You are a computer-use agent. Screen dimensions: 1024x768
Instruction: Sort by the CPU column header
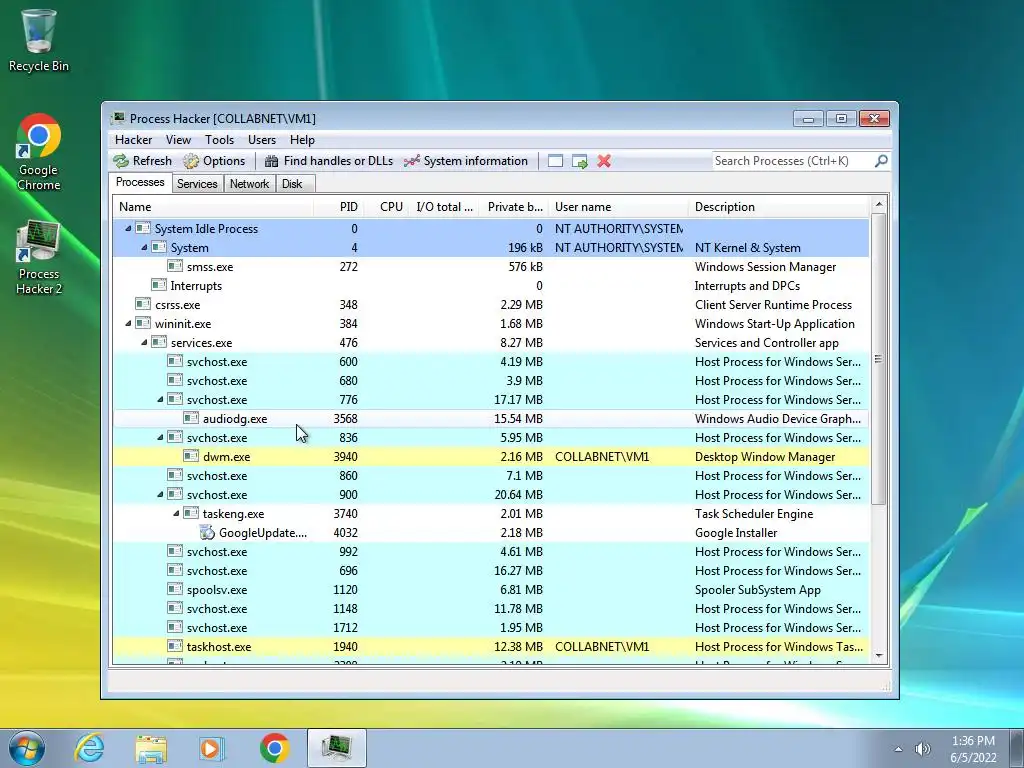[386, 206]
